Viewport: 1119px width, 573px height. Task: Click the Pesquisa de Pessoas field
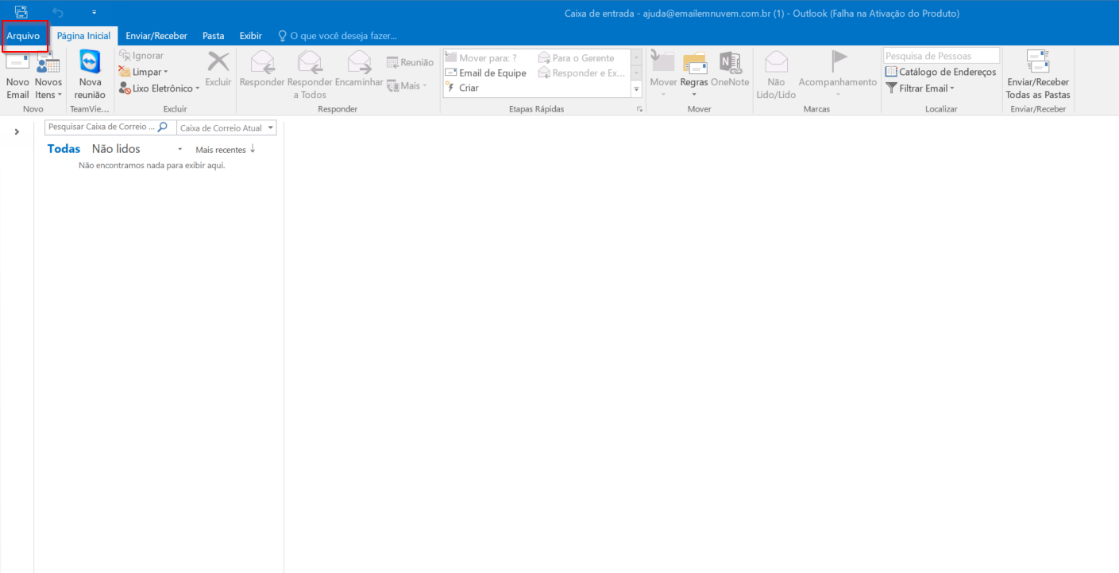(x=940, y=56)
